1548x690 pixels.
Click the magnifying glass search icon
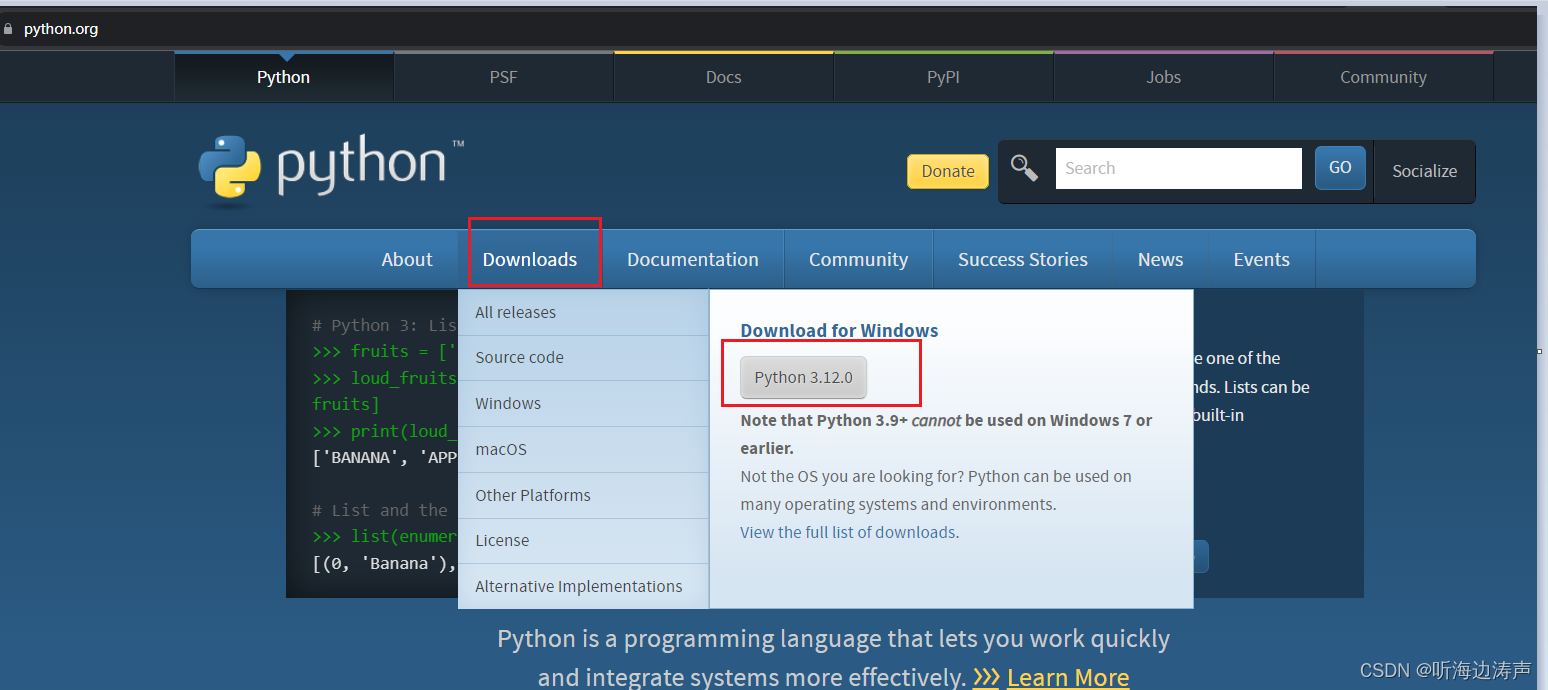point(1024,168)
